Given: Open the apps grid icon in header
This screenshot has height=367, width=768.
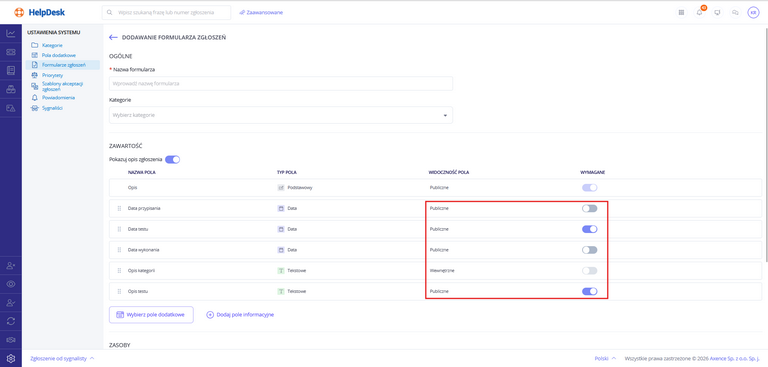Looking at the screenshot, I should [x=681, y=13].
